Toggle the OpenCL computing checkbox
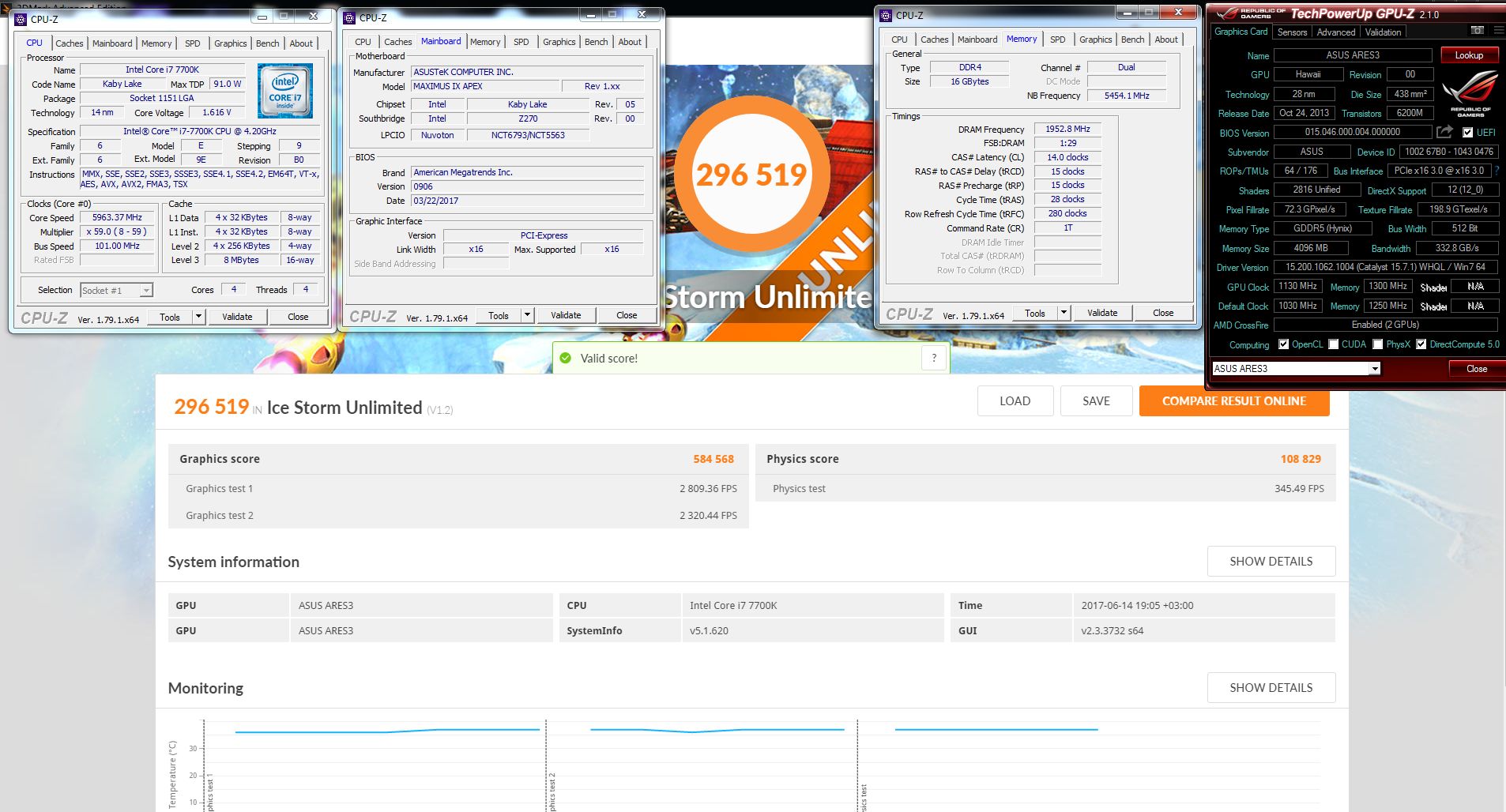This screenshot has width=1506, height=812. coord(1283,344)
